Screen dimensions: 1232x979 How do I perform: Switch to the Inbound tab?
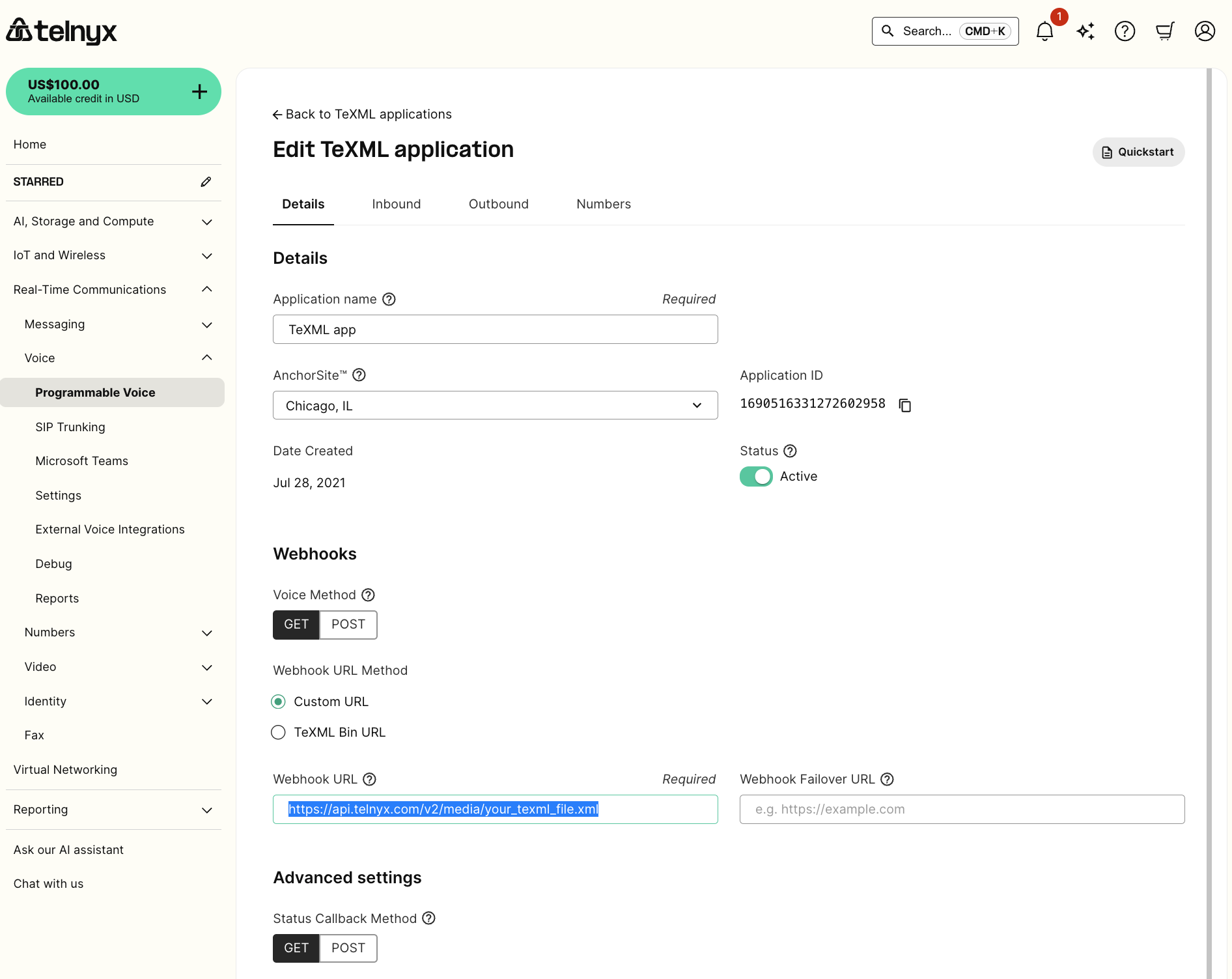[x=397, y=204]
